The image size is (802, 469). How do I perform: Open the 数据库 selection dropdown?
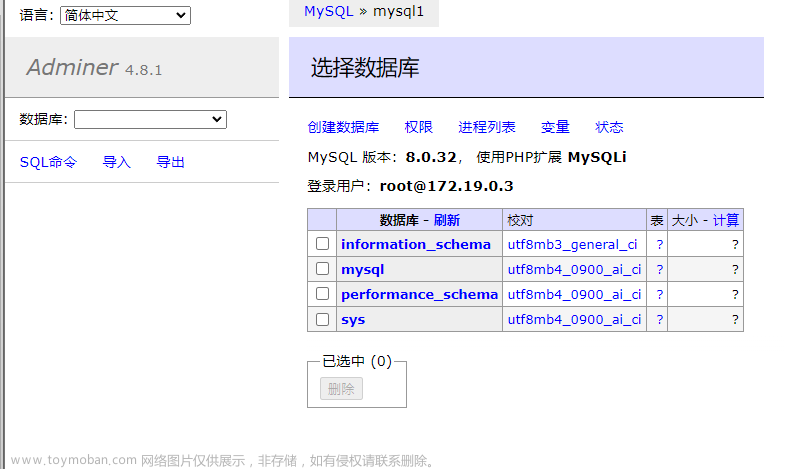click(150, 120)
